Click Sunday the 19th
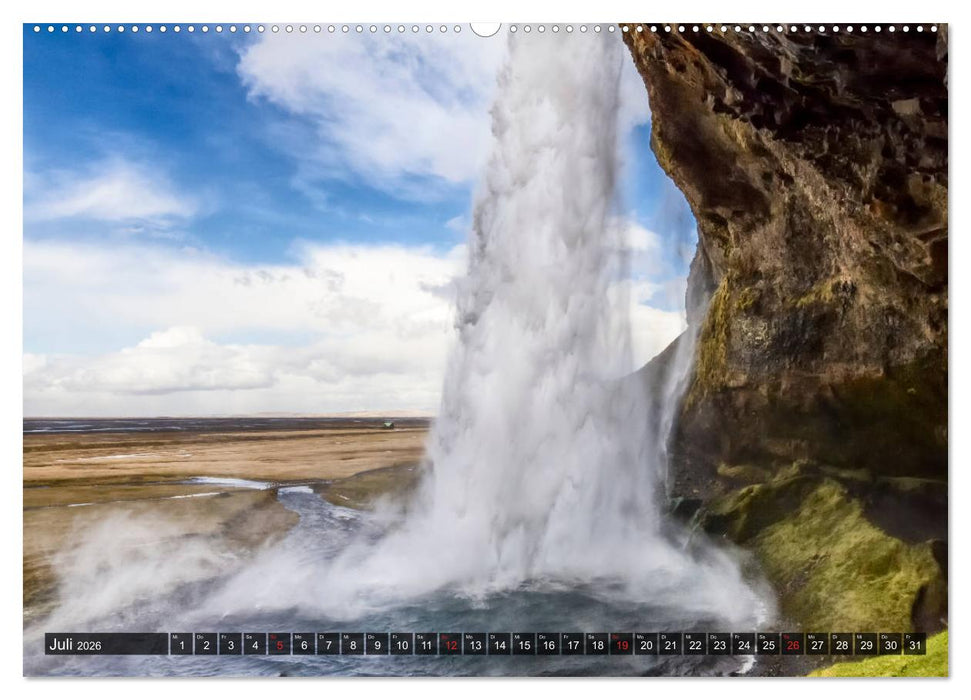 [x=625, y=645]
